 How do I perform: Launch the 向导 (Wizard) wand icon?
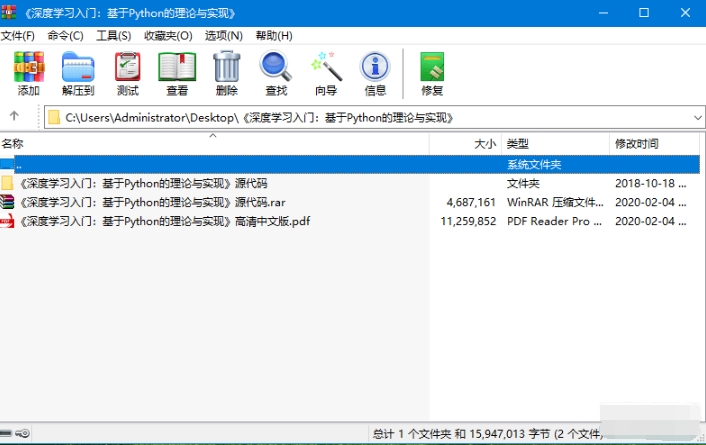pyautogui.click(x=326, y=67)
